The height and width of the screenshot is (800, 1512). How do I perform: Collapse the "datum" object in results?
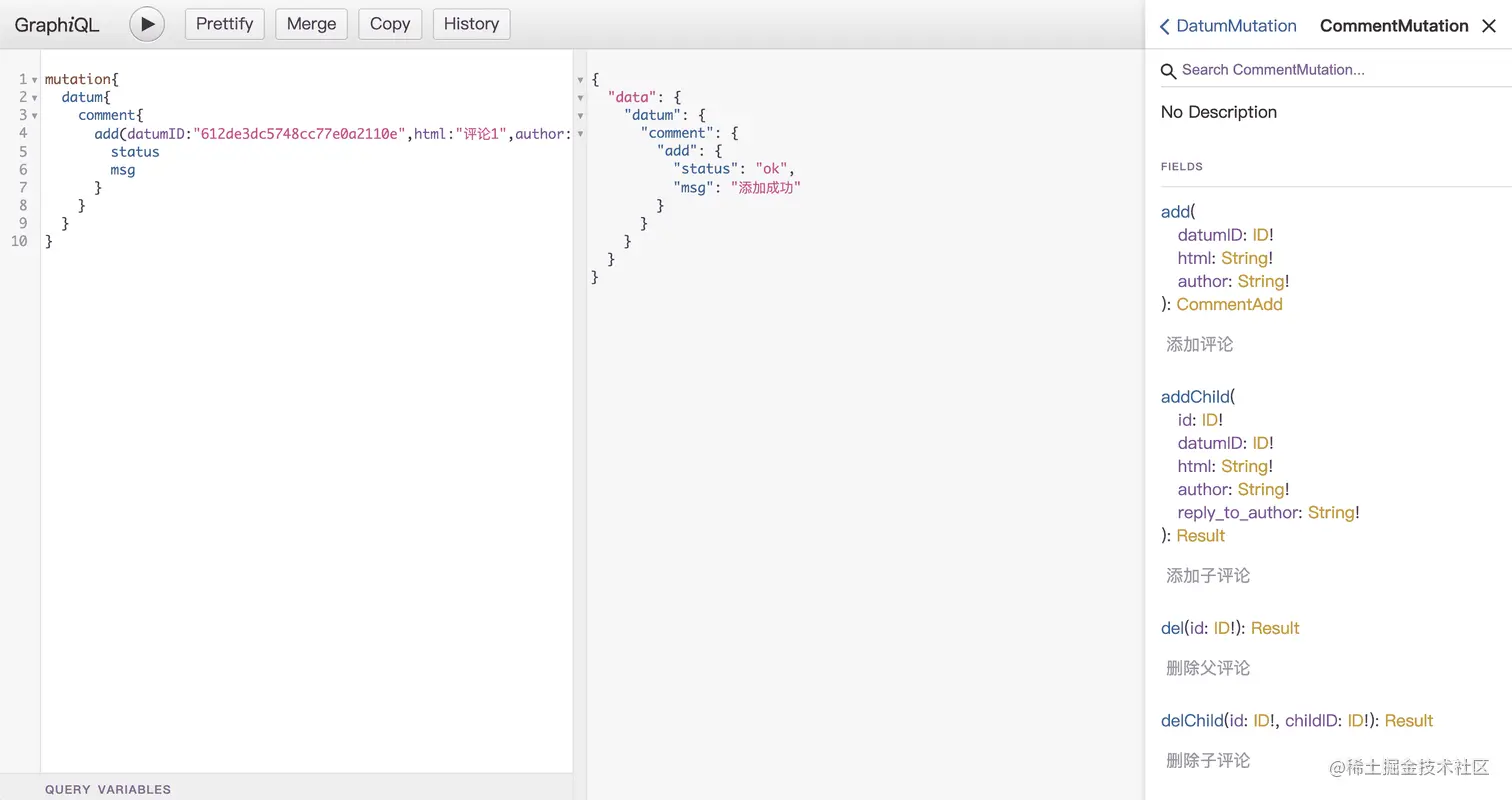(x=580, y=115)
